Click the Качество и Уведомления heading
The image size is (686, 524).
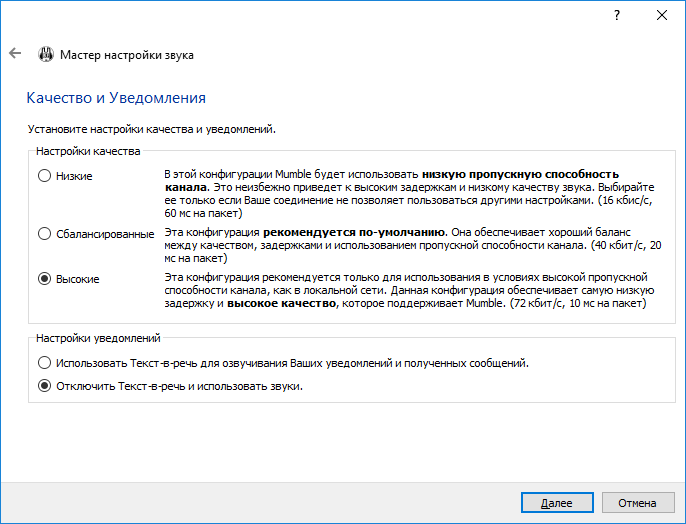click(116, 98)
